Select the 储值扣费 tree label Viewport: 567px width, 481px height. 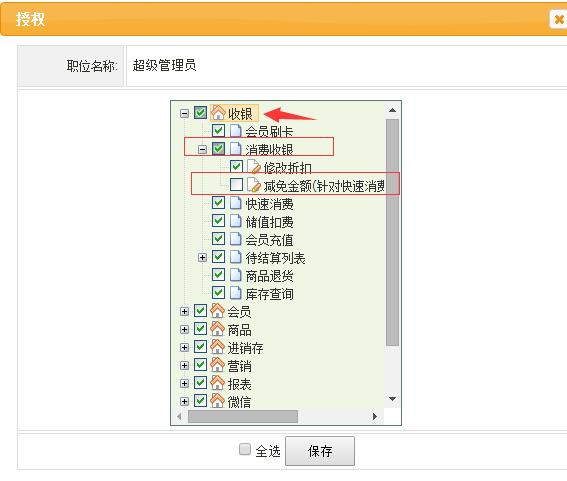(269, 222)
